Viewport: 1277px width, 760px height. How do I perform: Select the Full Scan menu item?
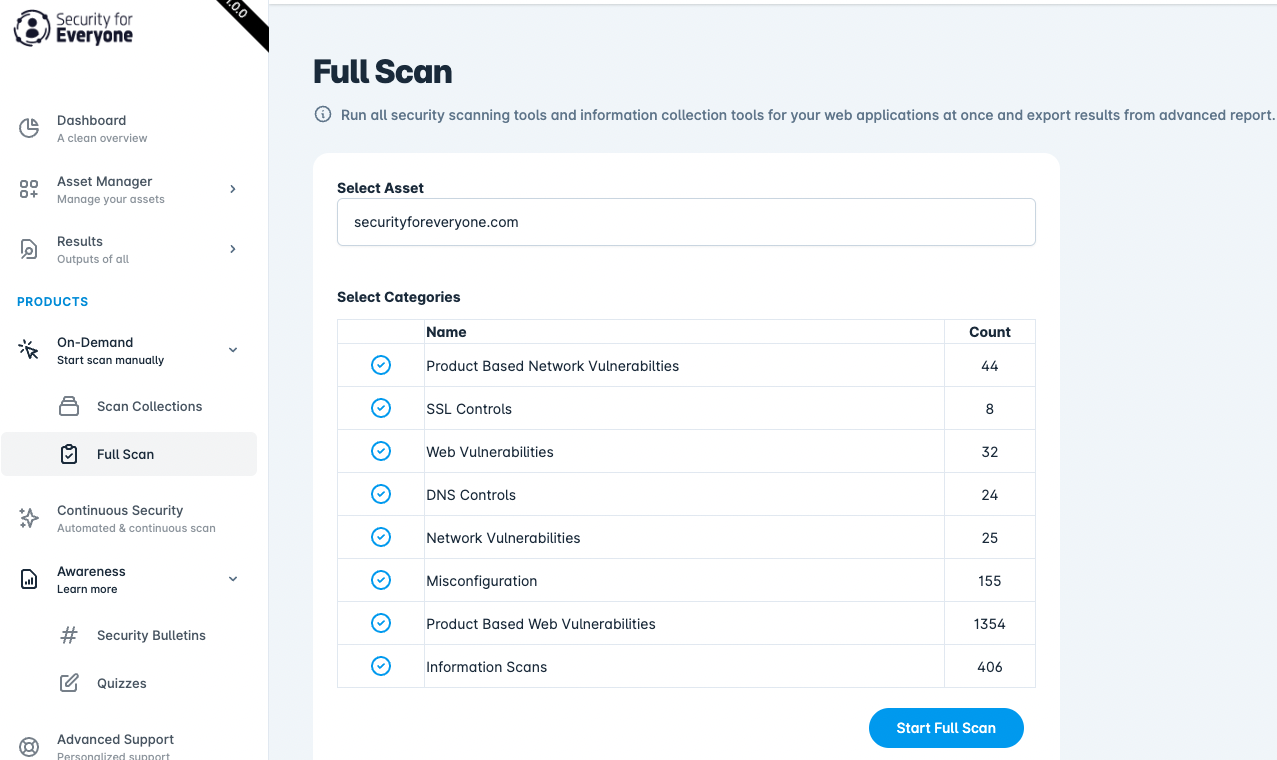129,454
